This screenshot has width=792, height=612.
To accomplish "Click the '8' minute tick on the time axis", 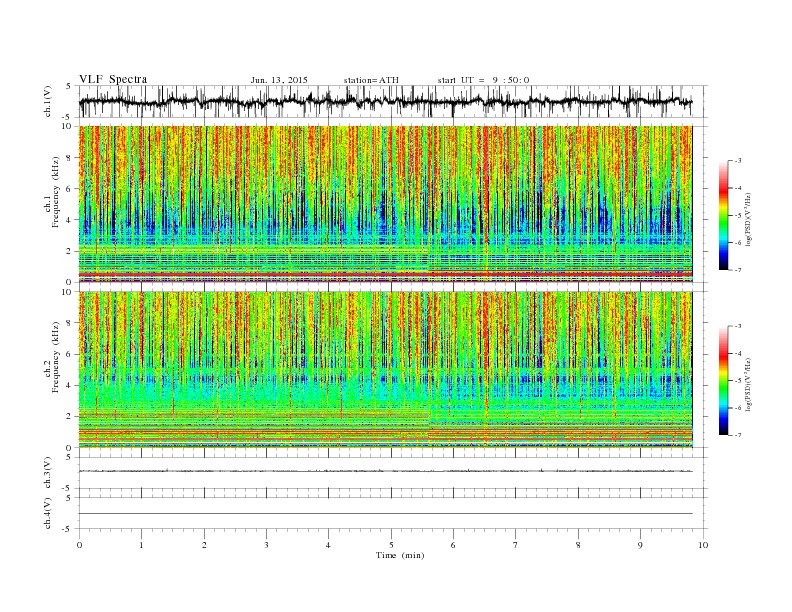I will pos(578,545).
